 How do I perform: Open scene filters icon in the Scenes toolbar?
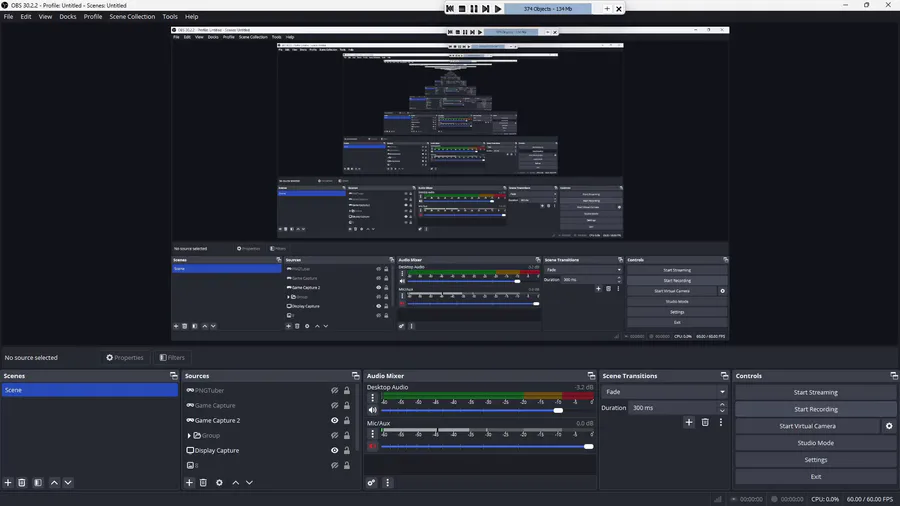click(38, 482)
